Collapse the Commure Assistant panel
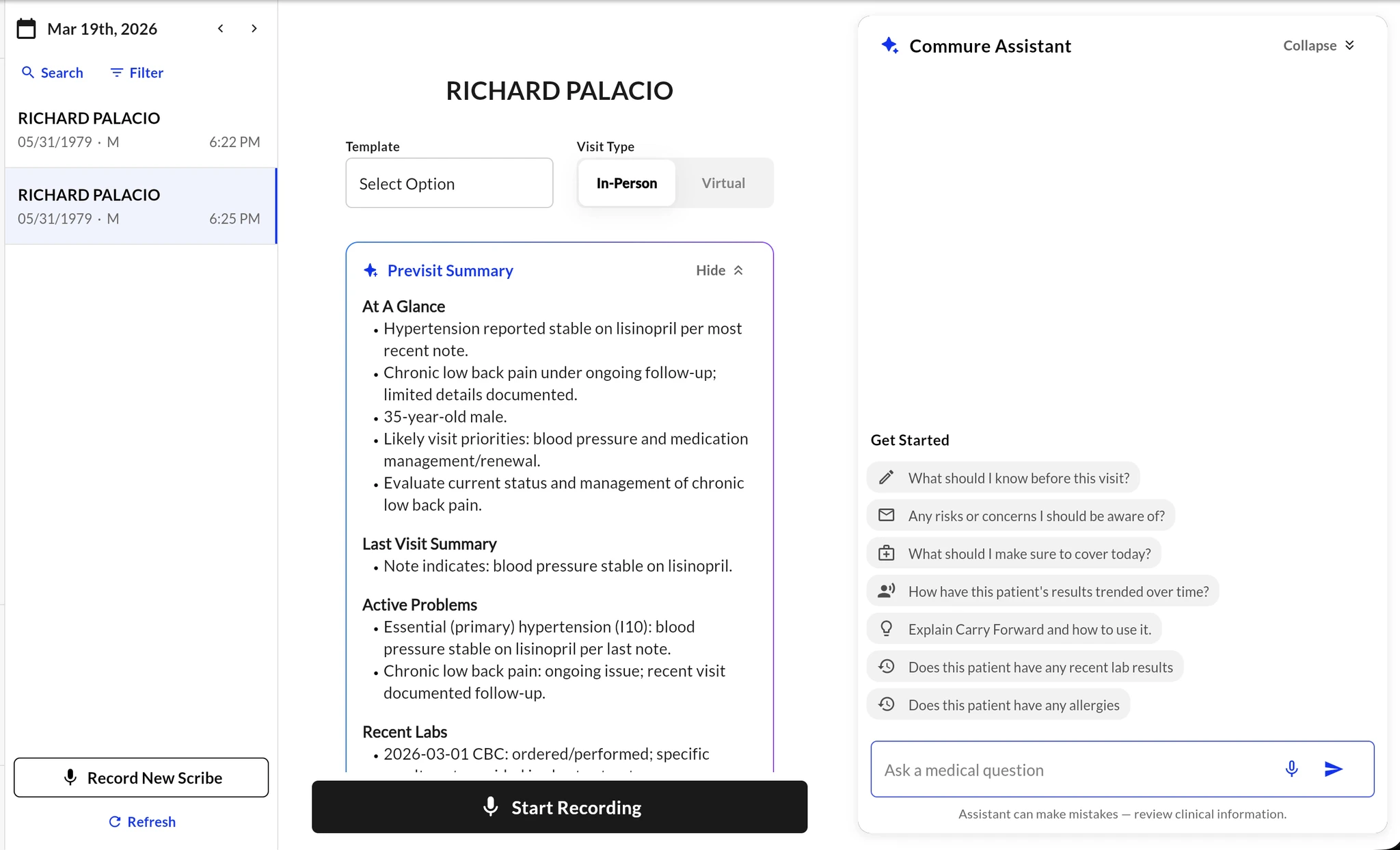1400x850 pixels. [1318, 46]
